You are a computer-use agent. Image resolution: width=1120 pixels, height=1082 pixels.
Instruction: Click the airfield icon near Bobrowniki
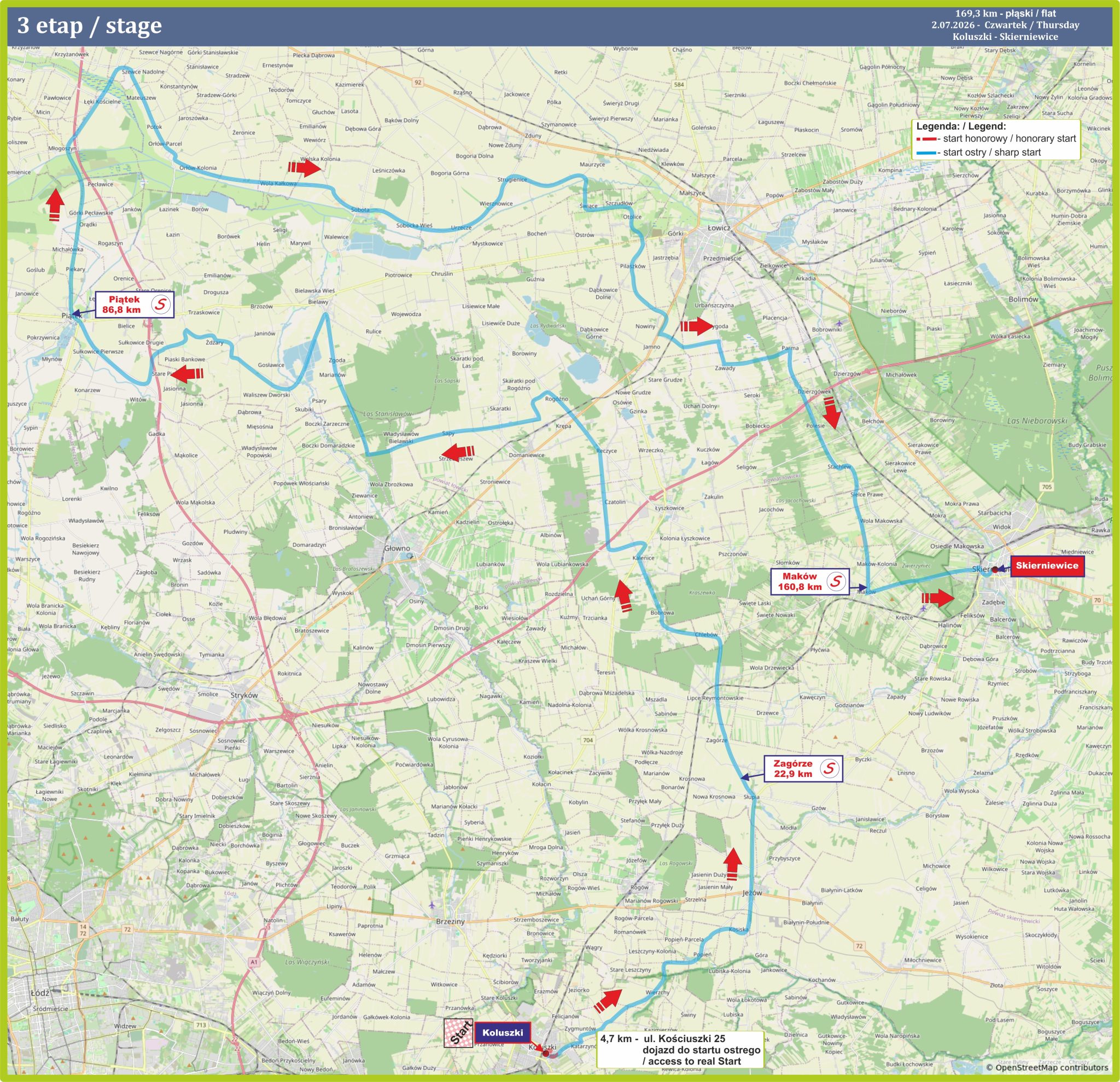tap(838, 324)
